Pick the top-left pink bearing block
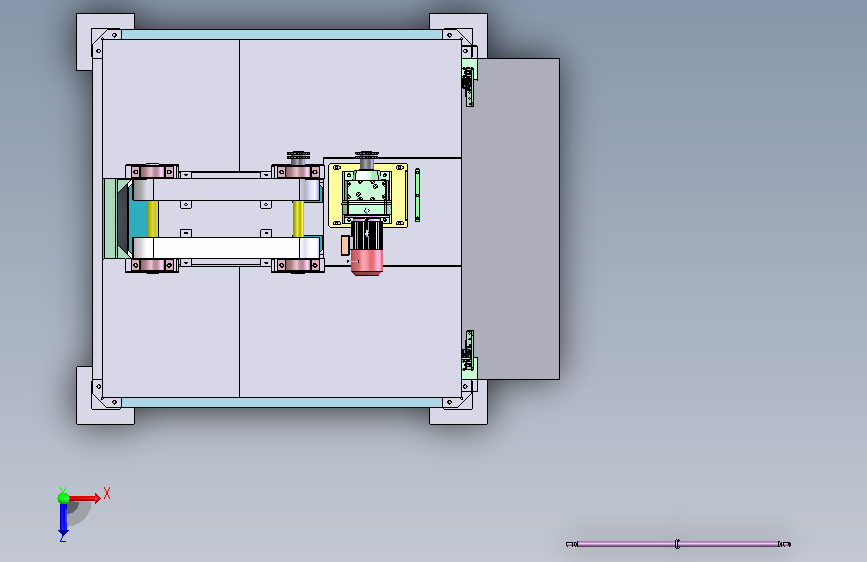This screenshot has width=867, height=562. 152,171
